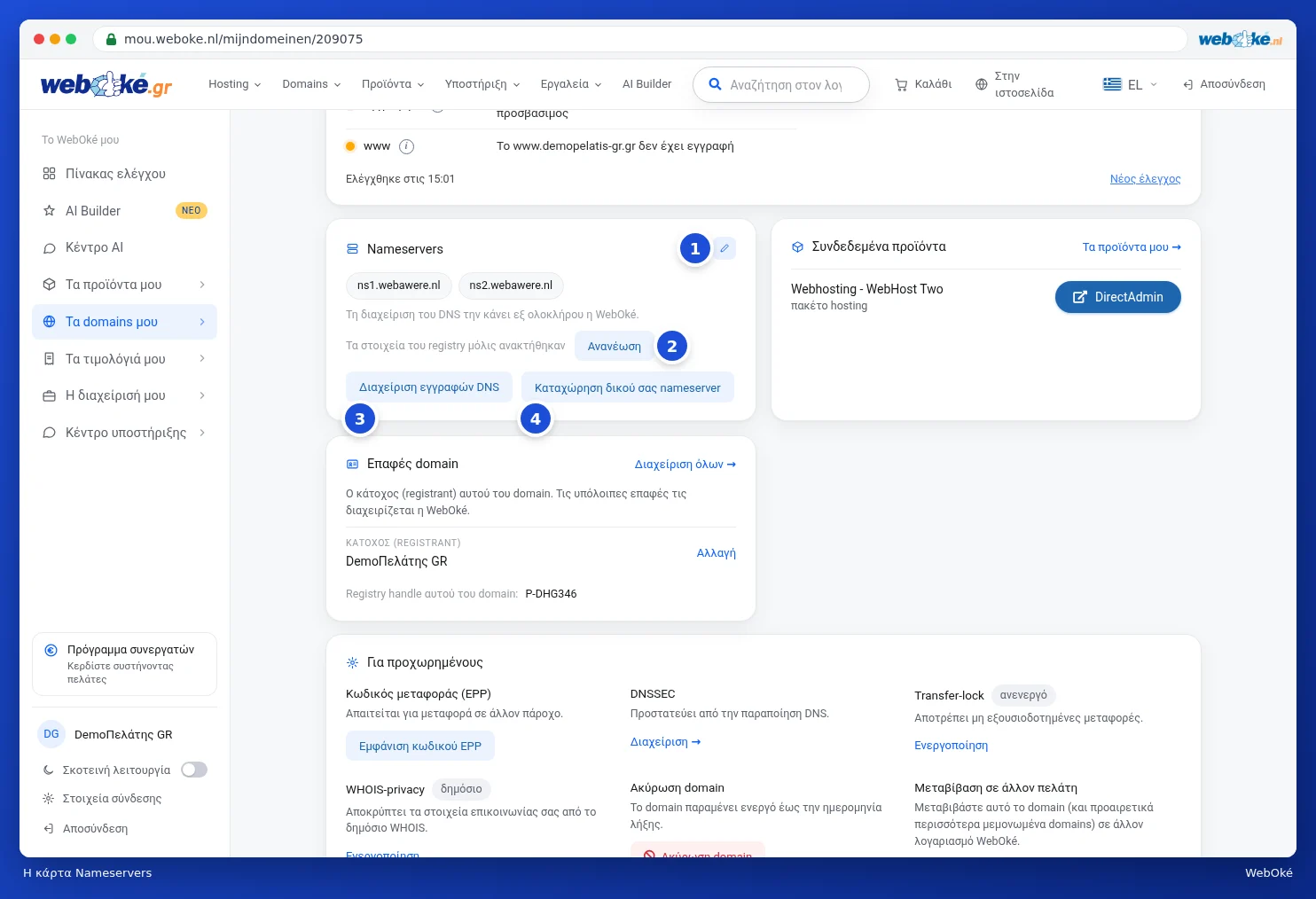Toggle the Σκοτεινή λειτουργία switch
1316x899 pixels.
[194, 770]
